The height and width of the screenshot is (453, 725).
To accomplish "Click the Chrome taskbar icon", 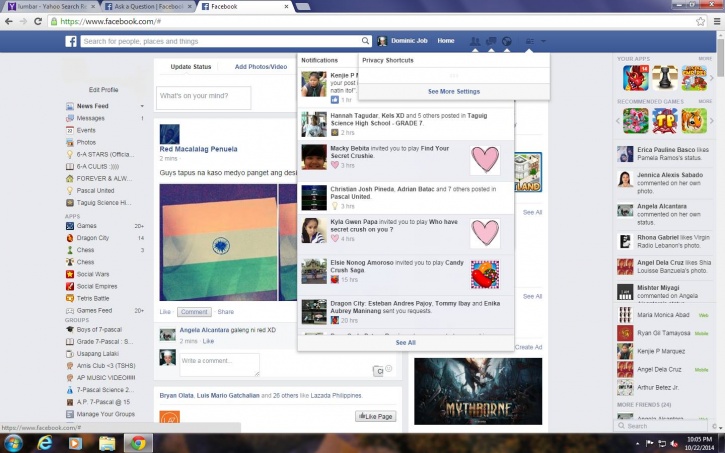I will tap(138, 443).
